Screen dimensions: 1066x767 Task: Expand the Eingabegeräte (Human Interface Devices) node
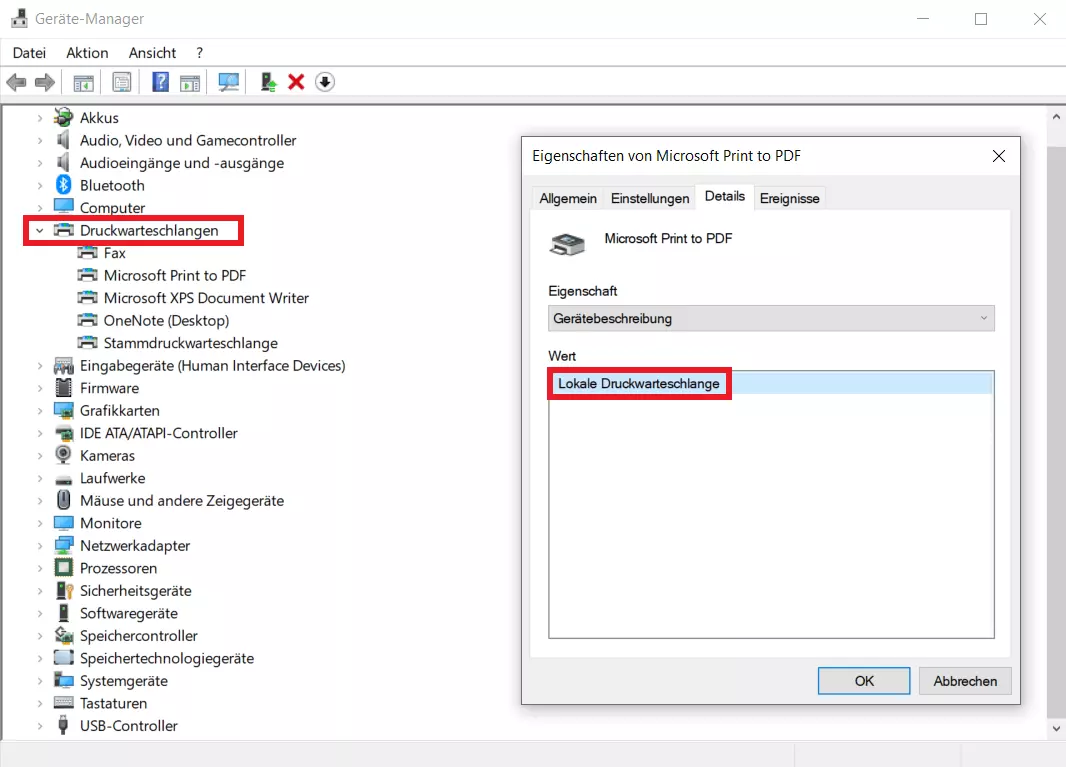pos(39,365)
